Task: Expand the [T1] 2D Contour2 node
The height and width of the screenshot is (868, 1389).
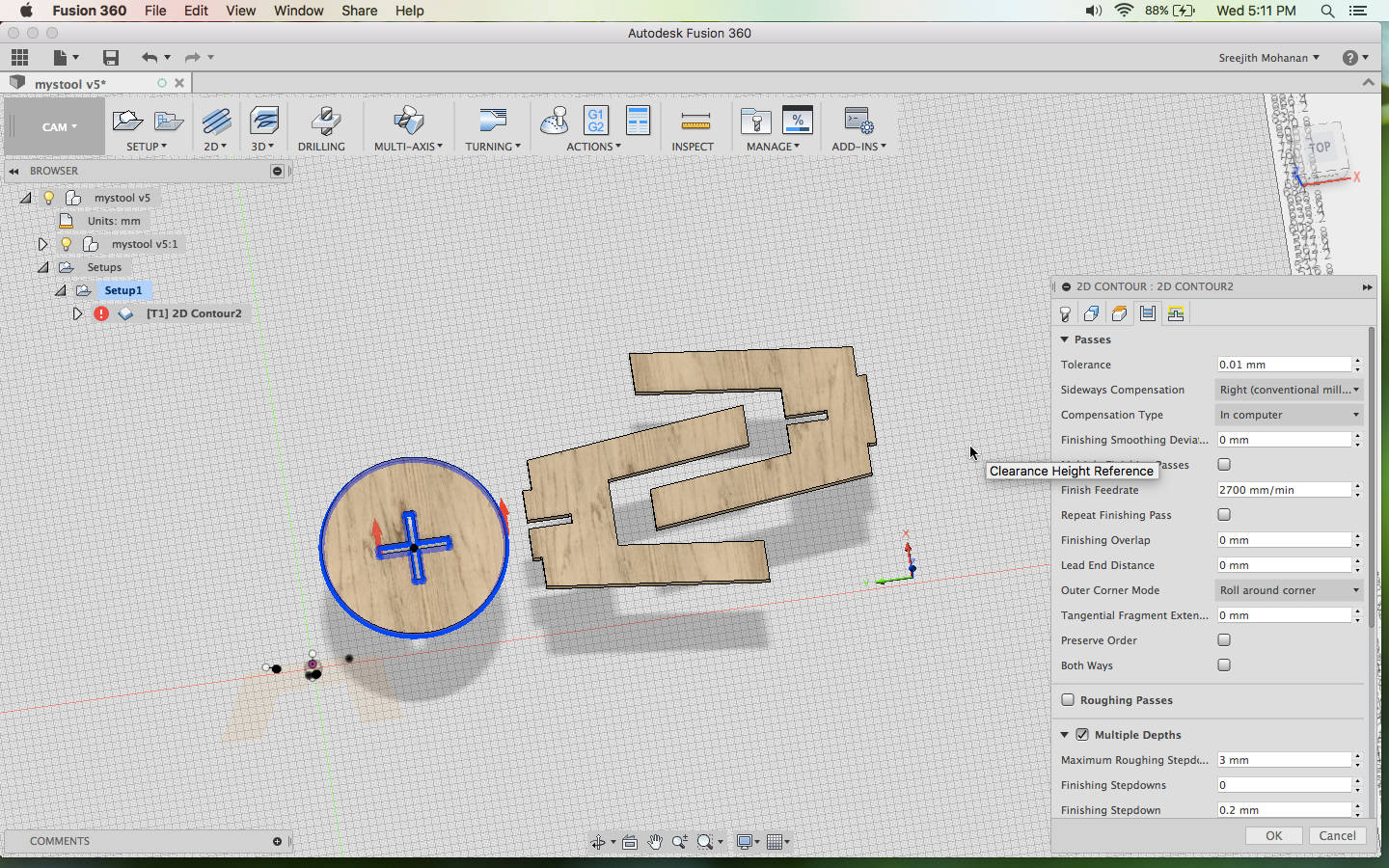Action: click(x=77, y=313)
